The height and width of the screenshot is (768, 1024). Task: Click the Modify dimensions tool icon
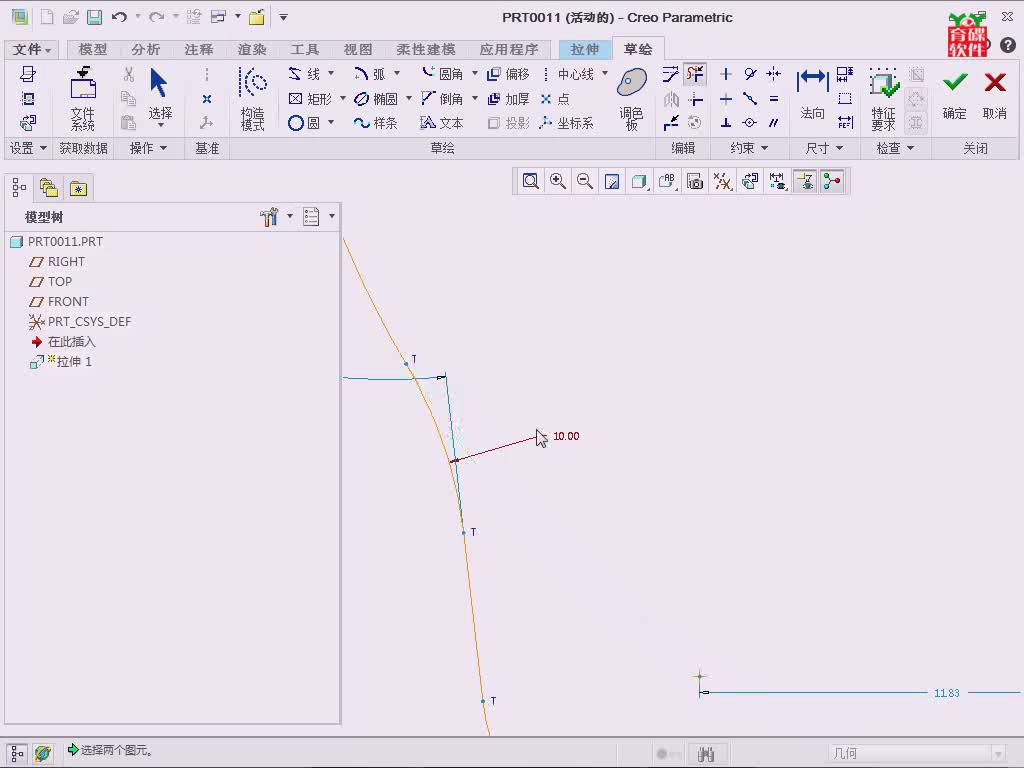coord(670,74)
